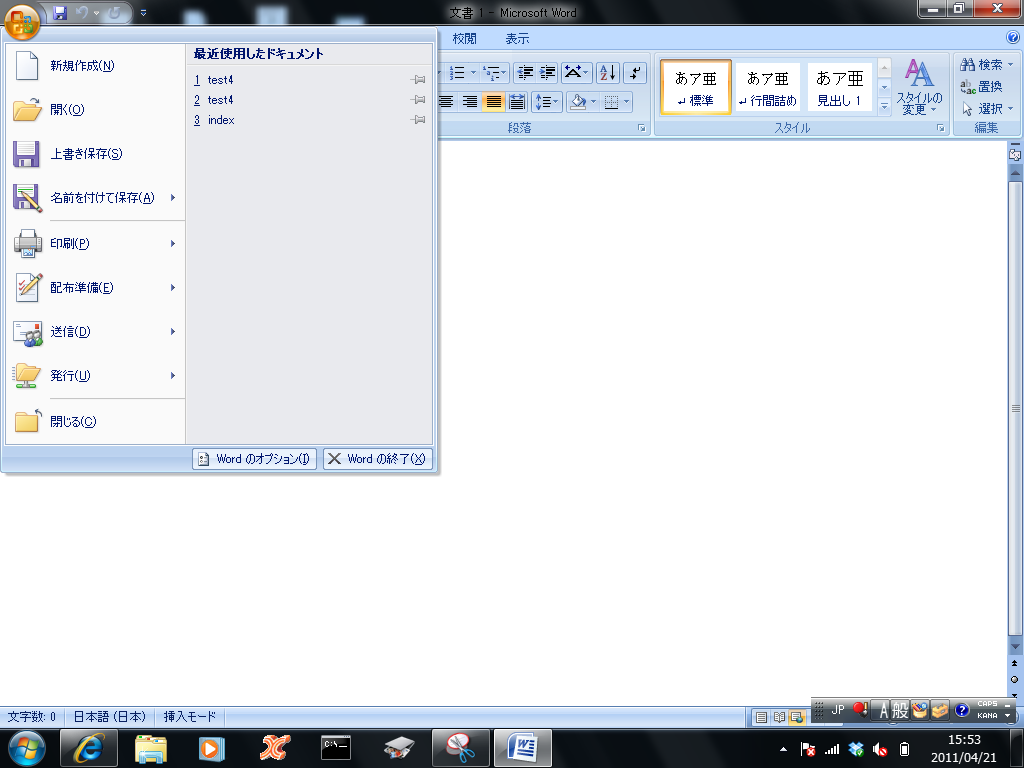Pin recent document 1 test4
Screen dimensions: 1024x768
pos(418,80)
